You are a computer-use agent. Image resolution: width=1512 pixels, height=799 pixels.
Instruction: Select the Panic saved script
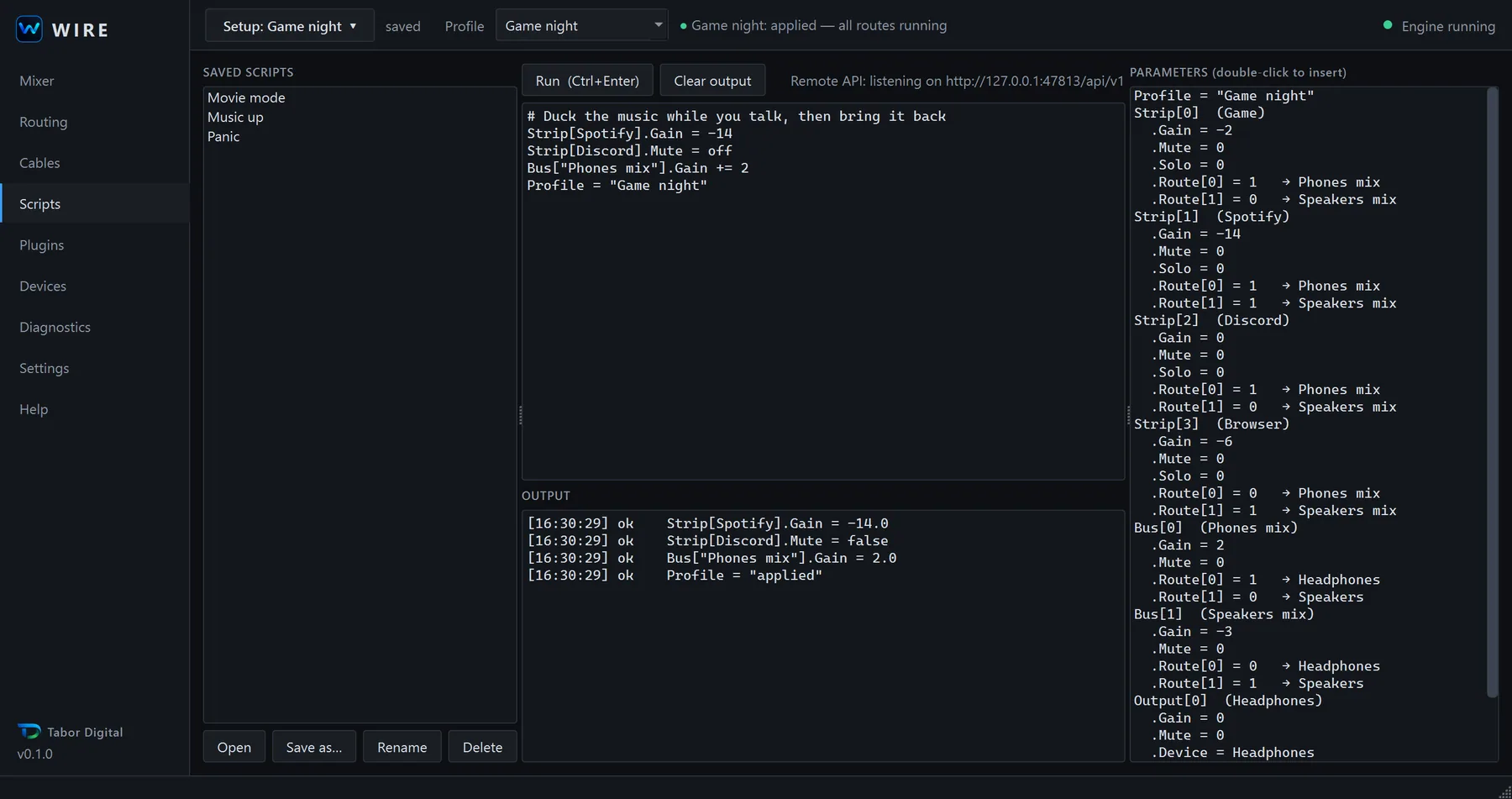360,136
